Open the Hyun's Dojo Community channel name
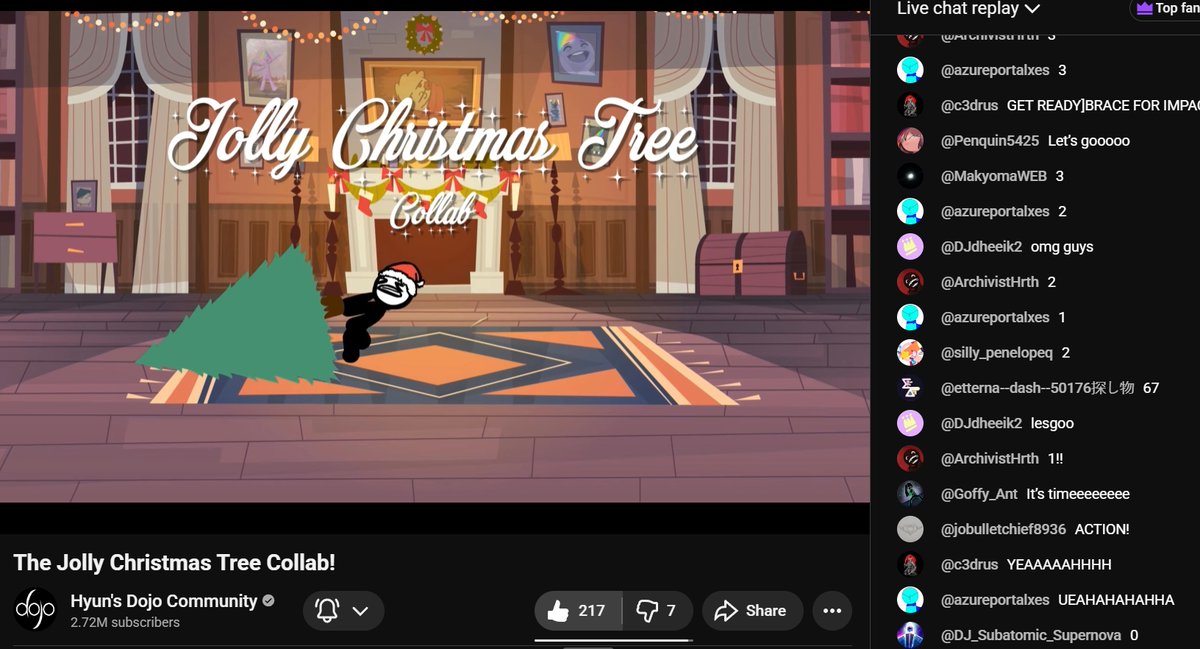The image size is (1200, 649). pos(164,601)
